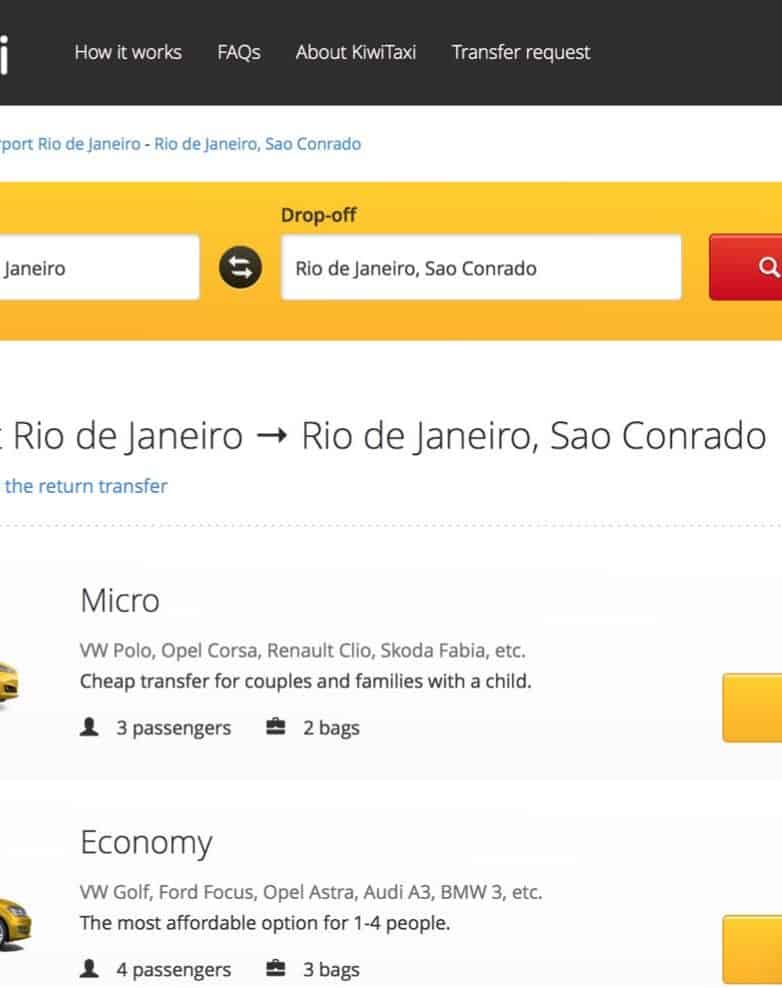Click the Micro bags suitcase icon
The image size is (782, 988).
tap(276, 727)
